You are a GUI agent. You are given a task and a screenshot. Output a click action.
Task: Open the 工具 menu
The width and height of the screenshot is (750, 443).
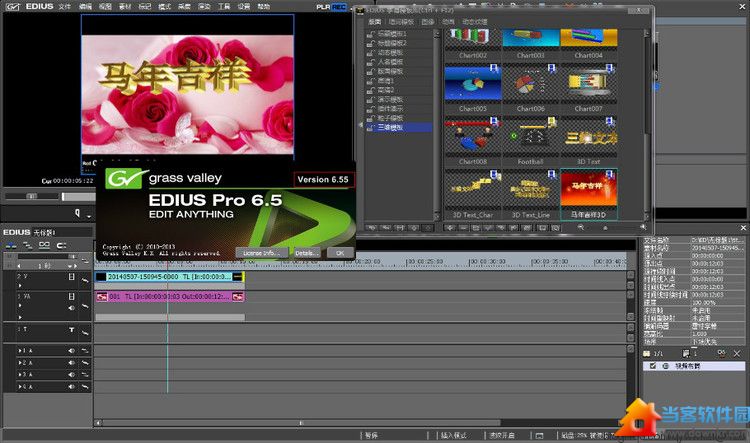click(x=224, y=7)
